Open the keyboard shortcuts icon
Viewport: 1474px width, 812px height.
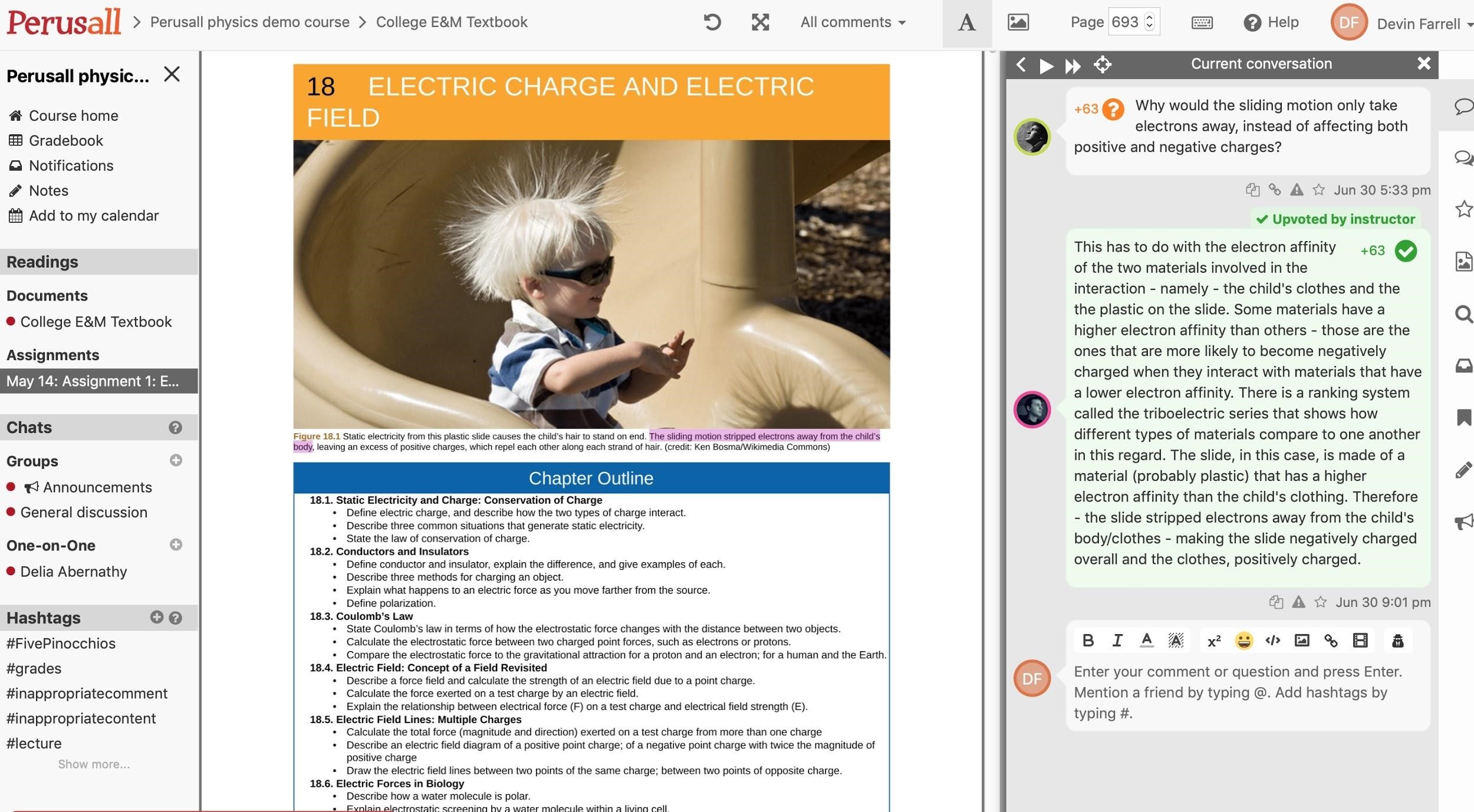click(x=1202, y=23)
